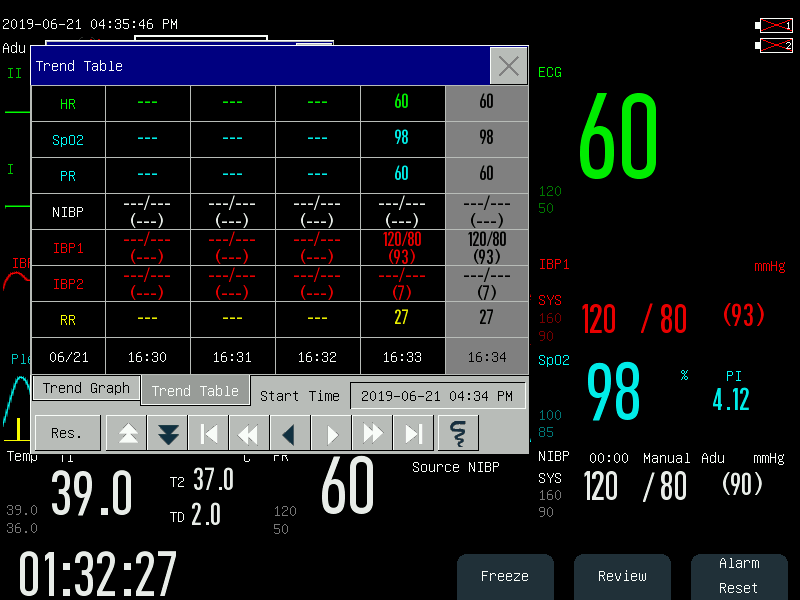This screenshot has width=800, height=600.
Task: Open the large green ECG heart rate 60
Action: (x=618, y=137)
